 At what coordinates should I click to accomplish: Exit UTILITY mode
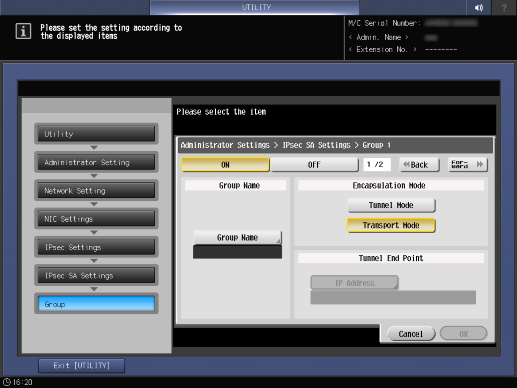click(82, 366)
